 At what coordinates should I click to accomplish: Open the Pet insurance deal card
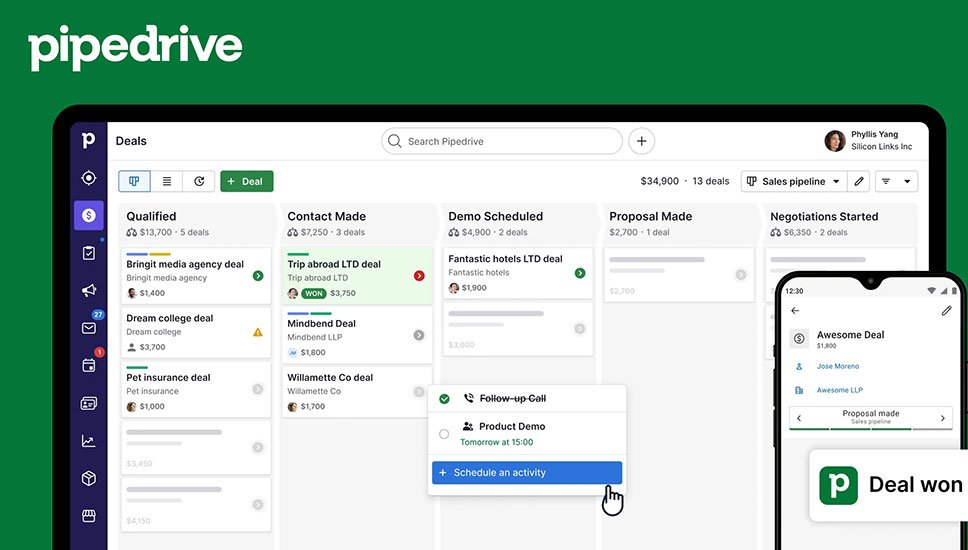click(x=196, y=390)
